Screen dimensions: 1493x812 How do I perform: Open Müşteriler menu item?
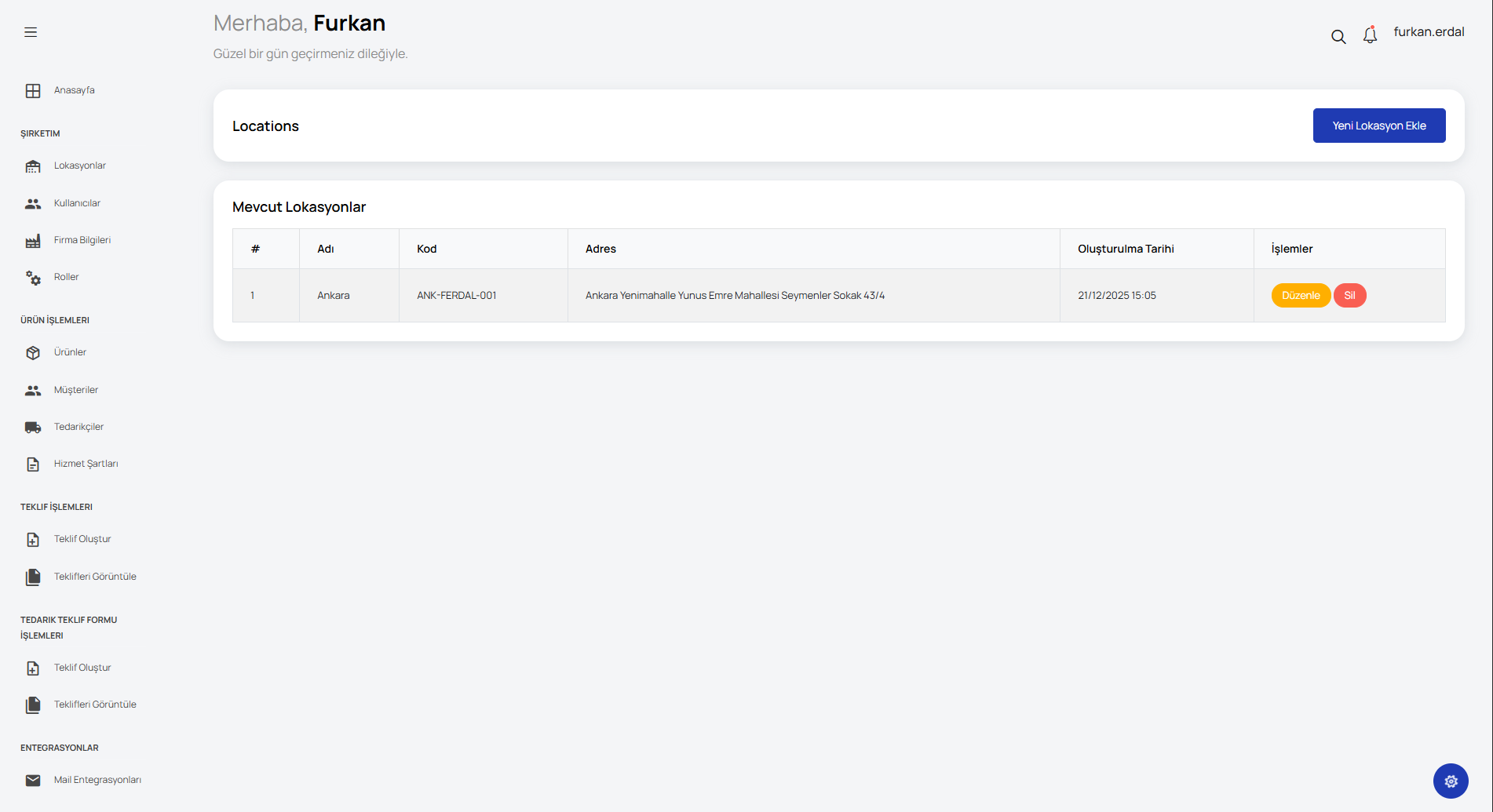click(x=76, y=390)
